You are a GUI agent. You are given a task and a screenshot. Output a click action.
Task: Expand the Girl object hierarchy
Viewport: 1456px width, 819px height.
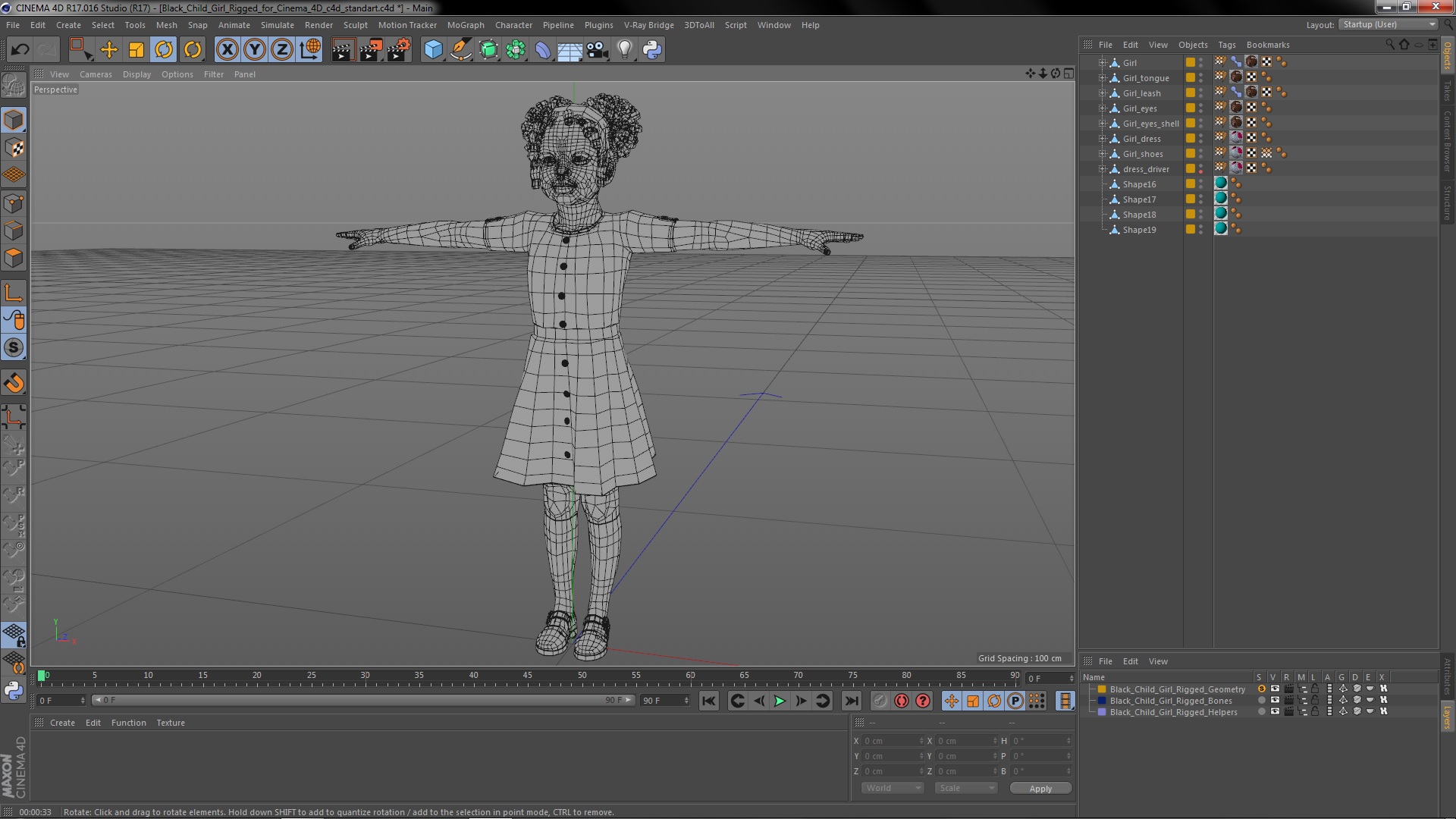(x=1103, y=63)
